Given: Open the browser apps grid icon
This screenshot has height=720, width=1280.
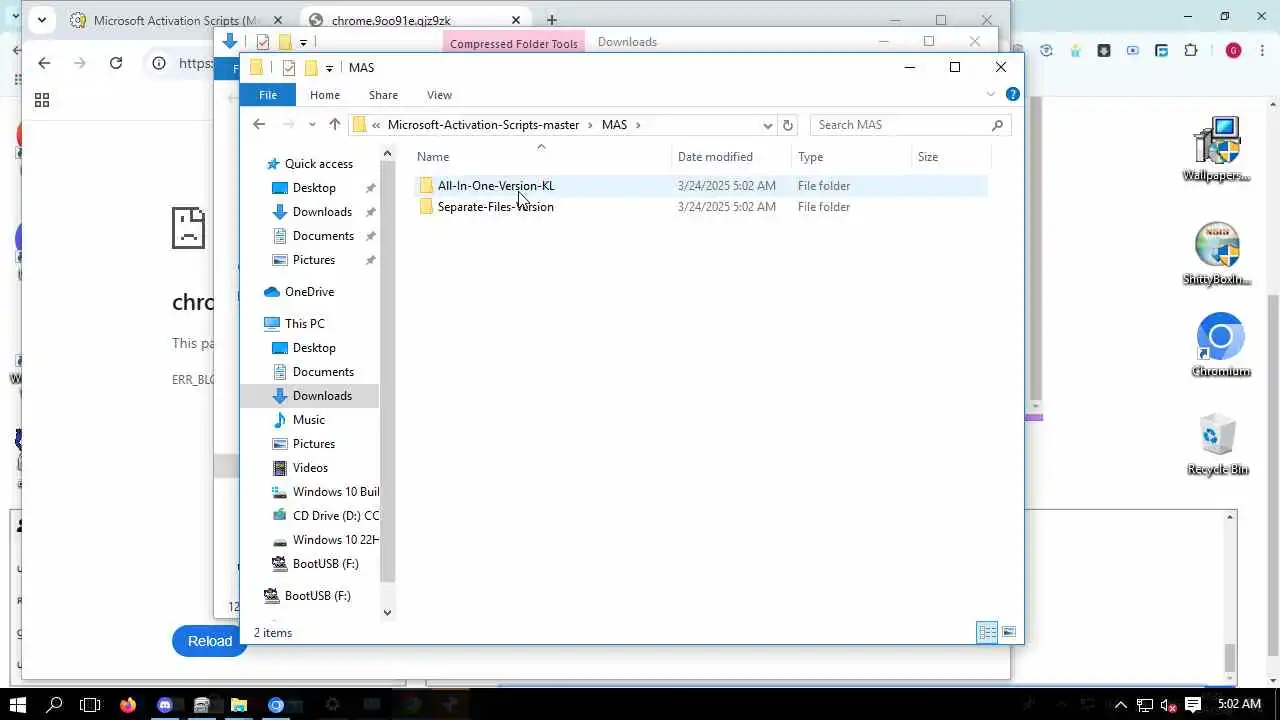Looking at the screenshot, I should click(42, 100).
